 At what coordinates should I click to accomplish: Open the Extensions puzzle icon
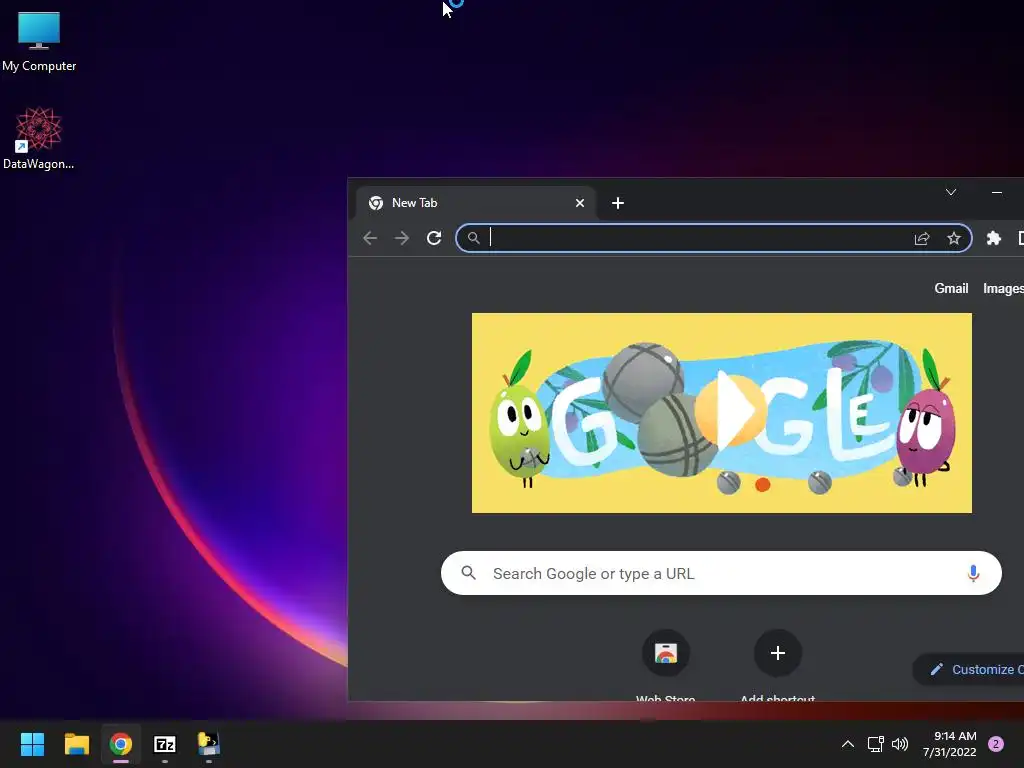993,238
